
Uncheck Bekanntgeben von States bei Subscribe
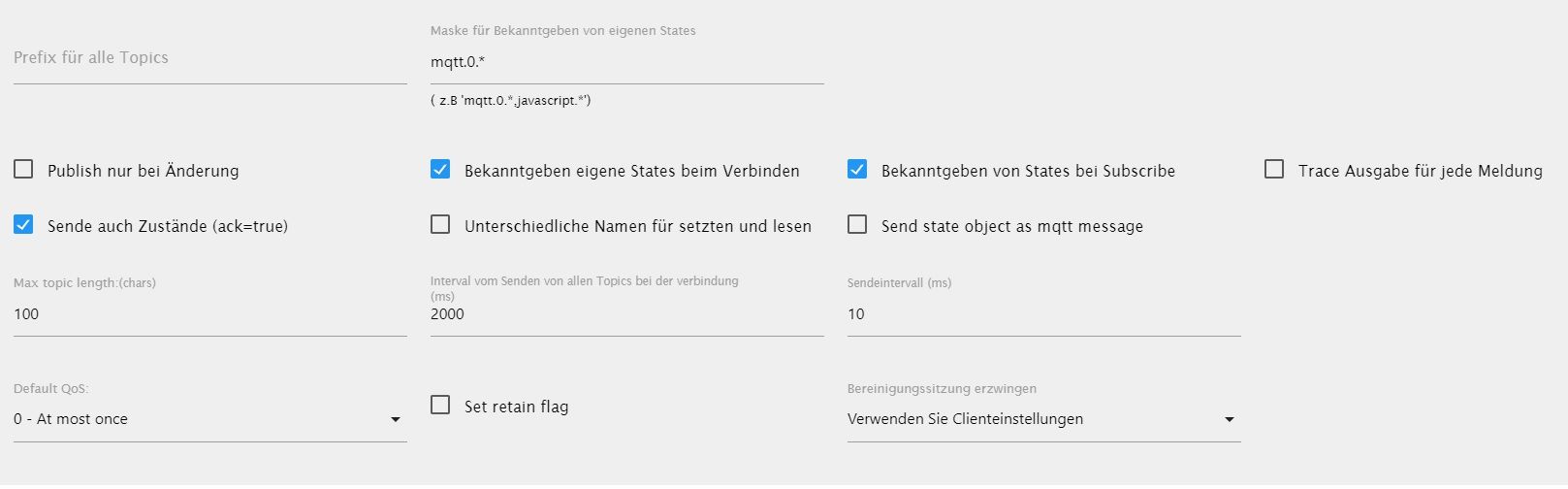click(x=857, y=170)
